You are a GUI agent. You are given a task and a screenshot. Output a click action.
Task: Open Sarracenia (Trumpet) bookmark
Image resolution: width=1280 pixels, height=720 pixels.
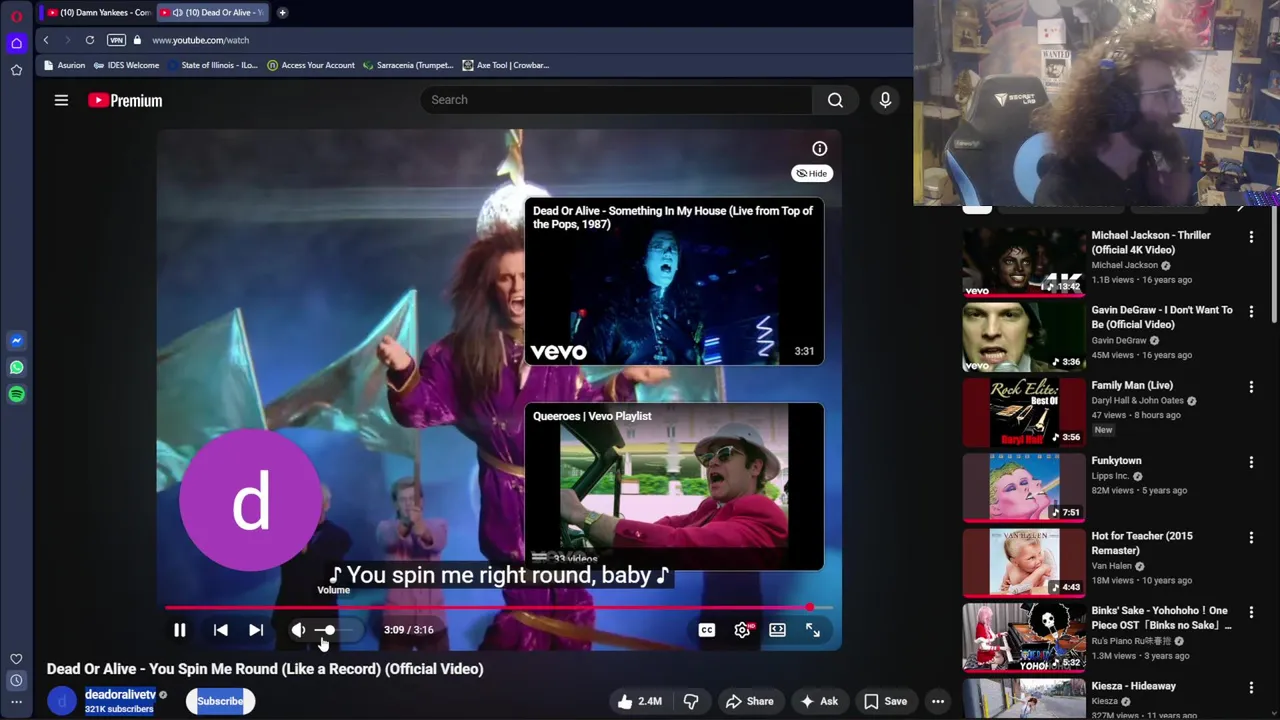click(408, 65)
